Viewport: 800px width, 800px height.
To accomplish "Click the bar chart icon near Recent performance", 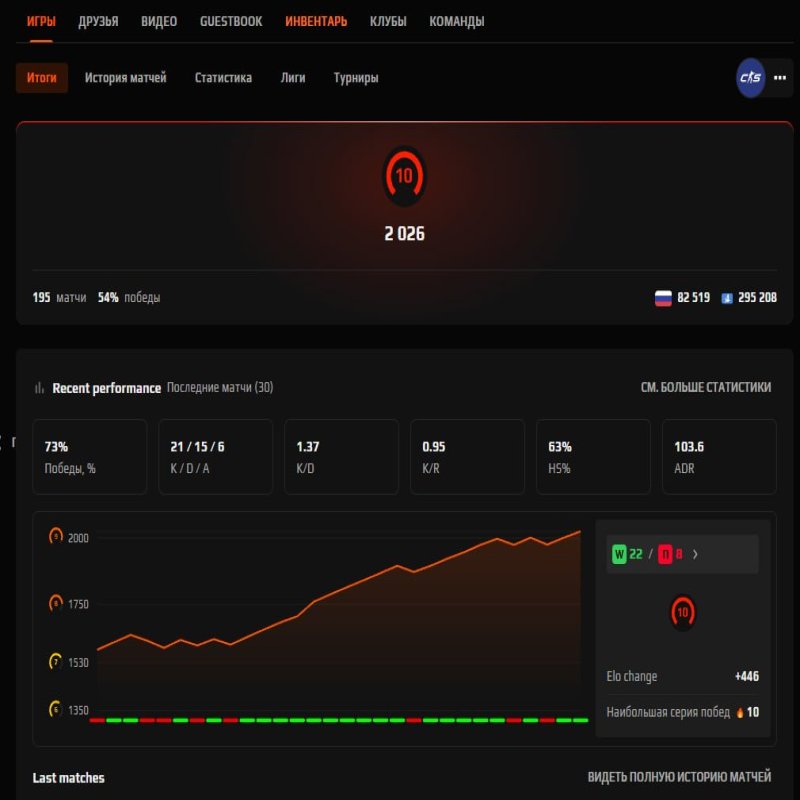I will (38, 388).
